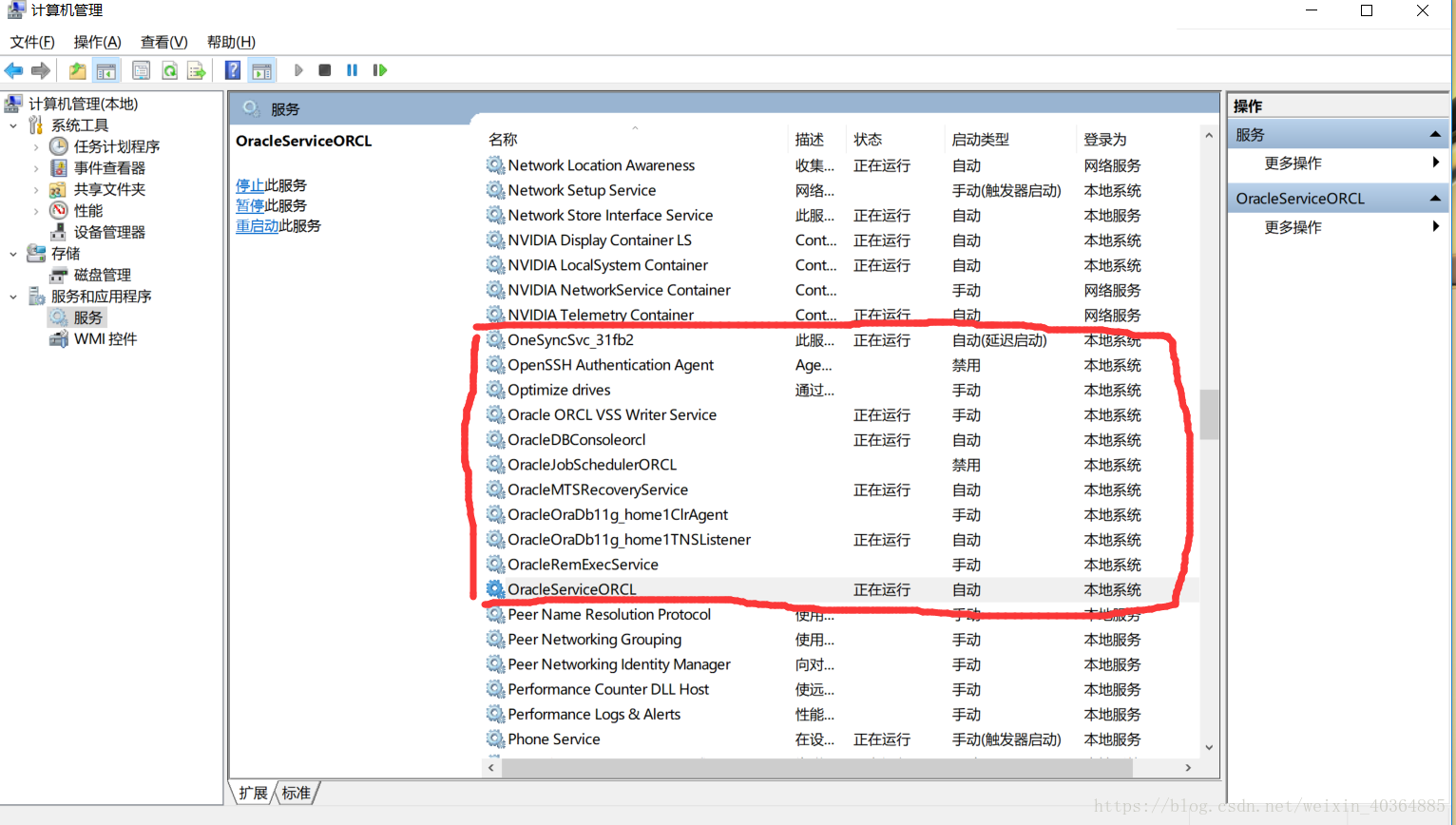Click the services list scroll up arrow
Image resolution: width=1456 pixels, height=825 pixels.
(x=1209, y=136)
